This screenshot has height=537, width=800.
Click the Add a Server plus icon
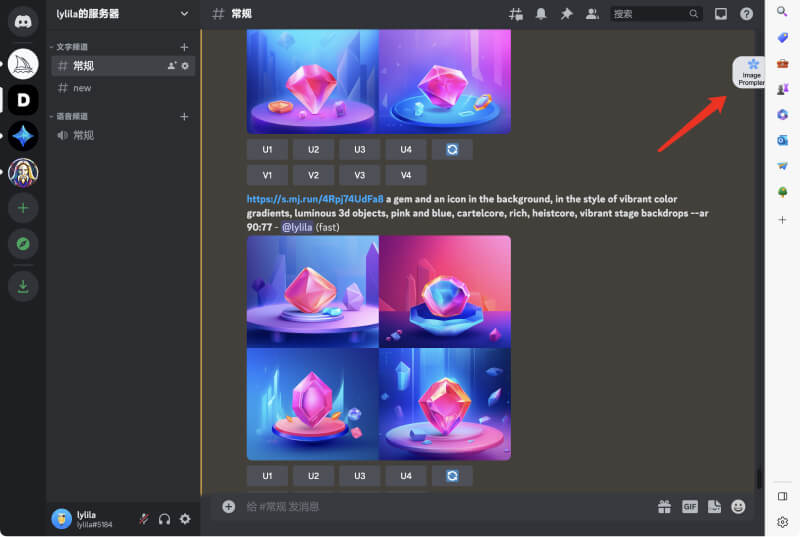tap(23, 208)
